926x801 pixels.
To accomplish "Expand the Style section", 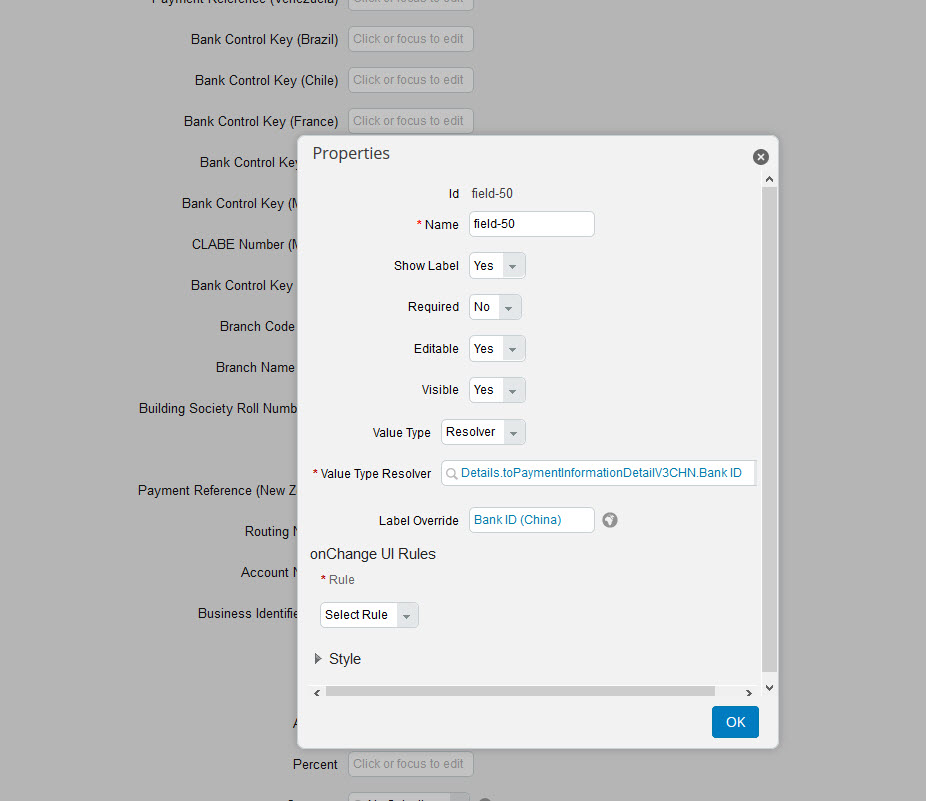I will click(x=318, y=659).
